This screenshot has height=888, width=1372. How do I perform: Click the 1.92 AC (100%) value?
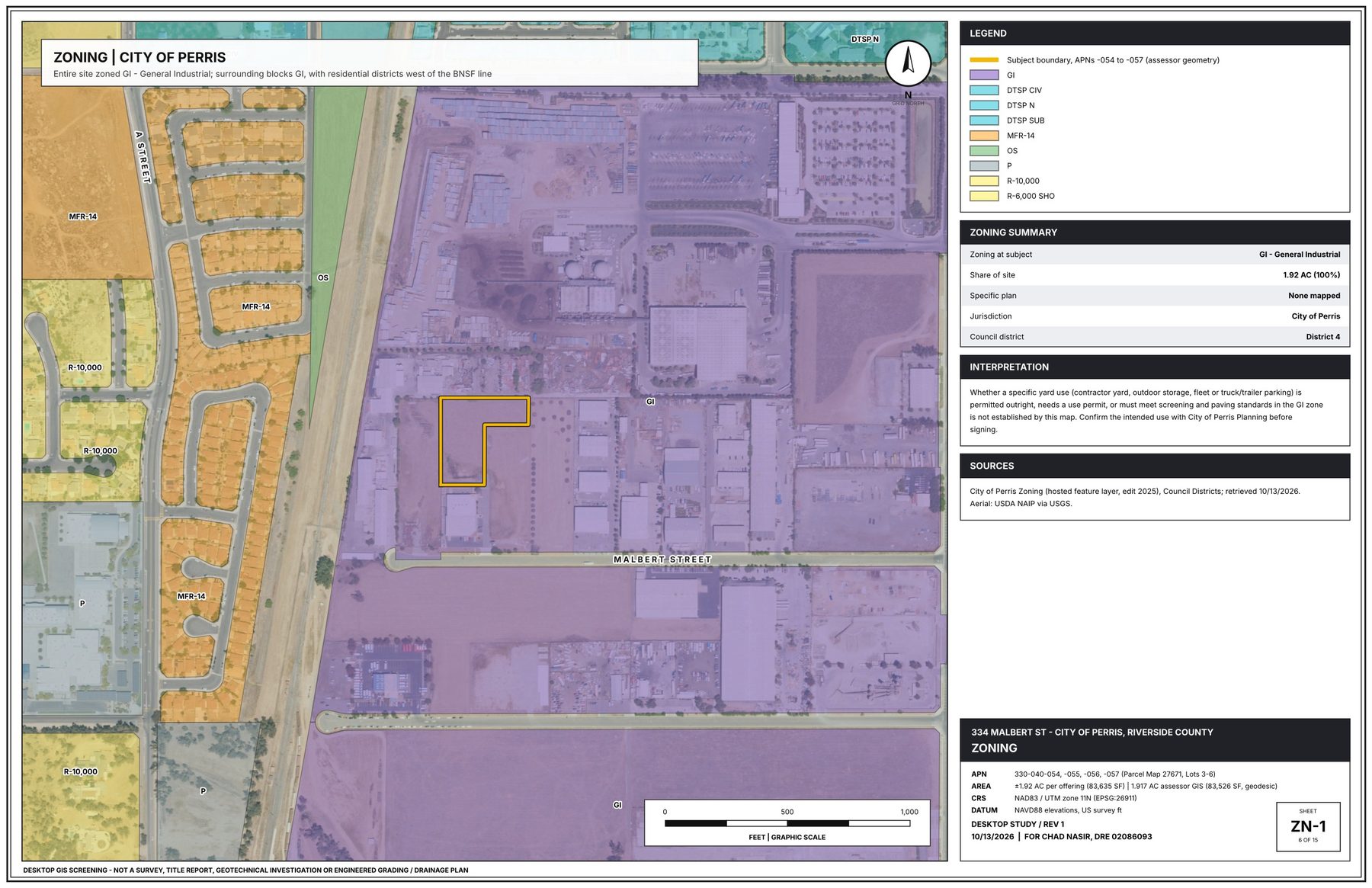tap(1311, 275)
